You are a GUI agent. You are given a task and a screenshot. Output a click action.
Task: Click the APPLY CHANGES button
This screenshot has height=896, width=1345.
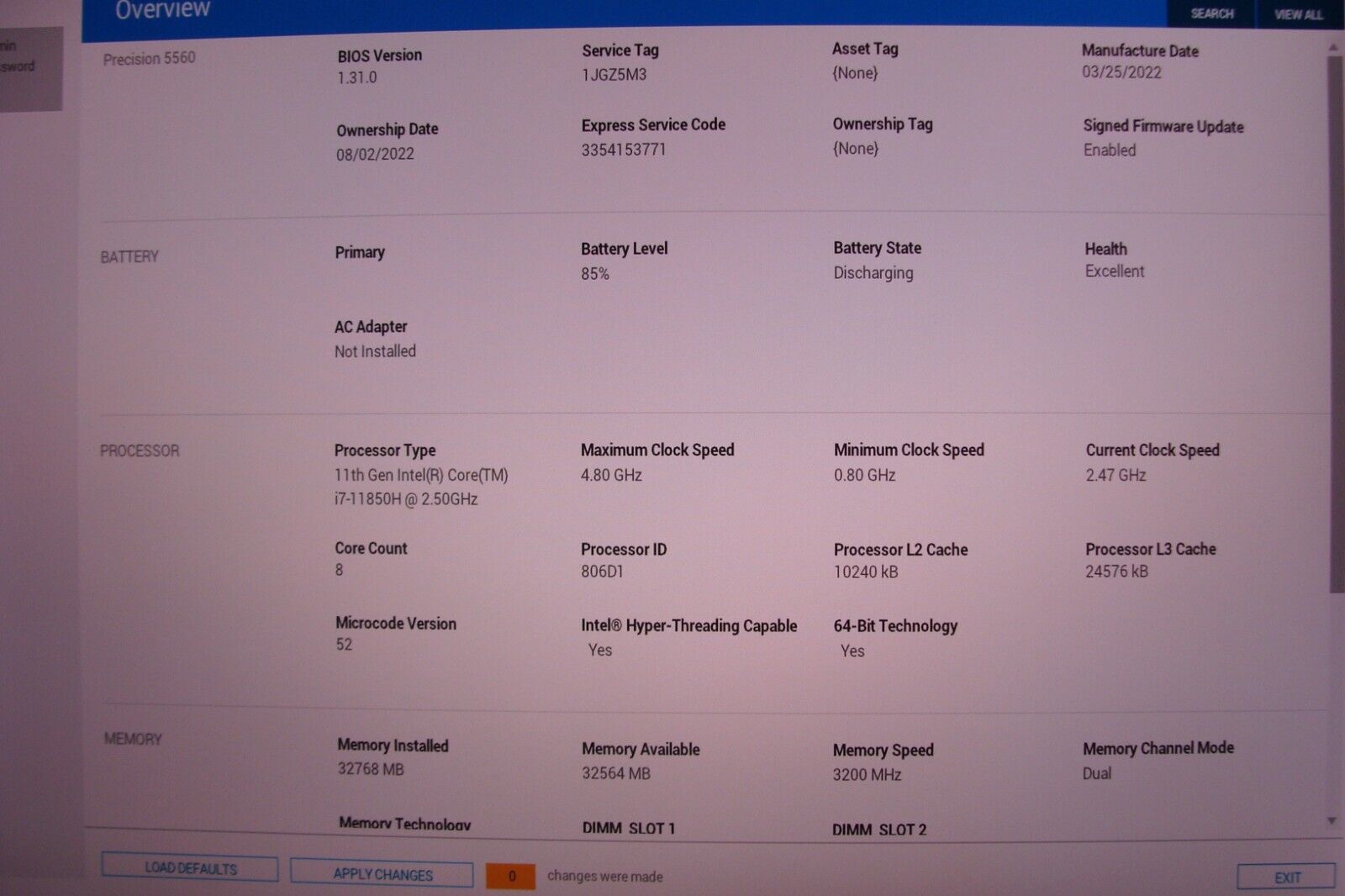pos(382,874)
